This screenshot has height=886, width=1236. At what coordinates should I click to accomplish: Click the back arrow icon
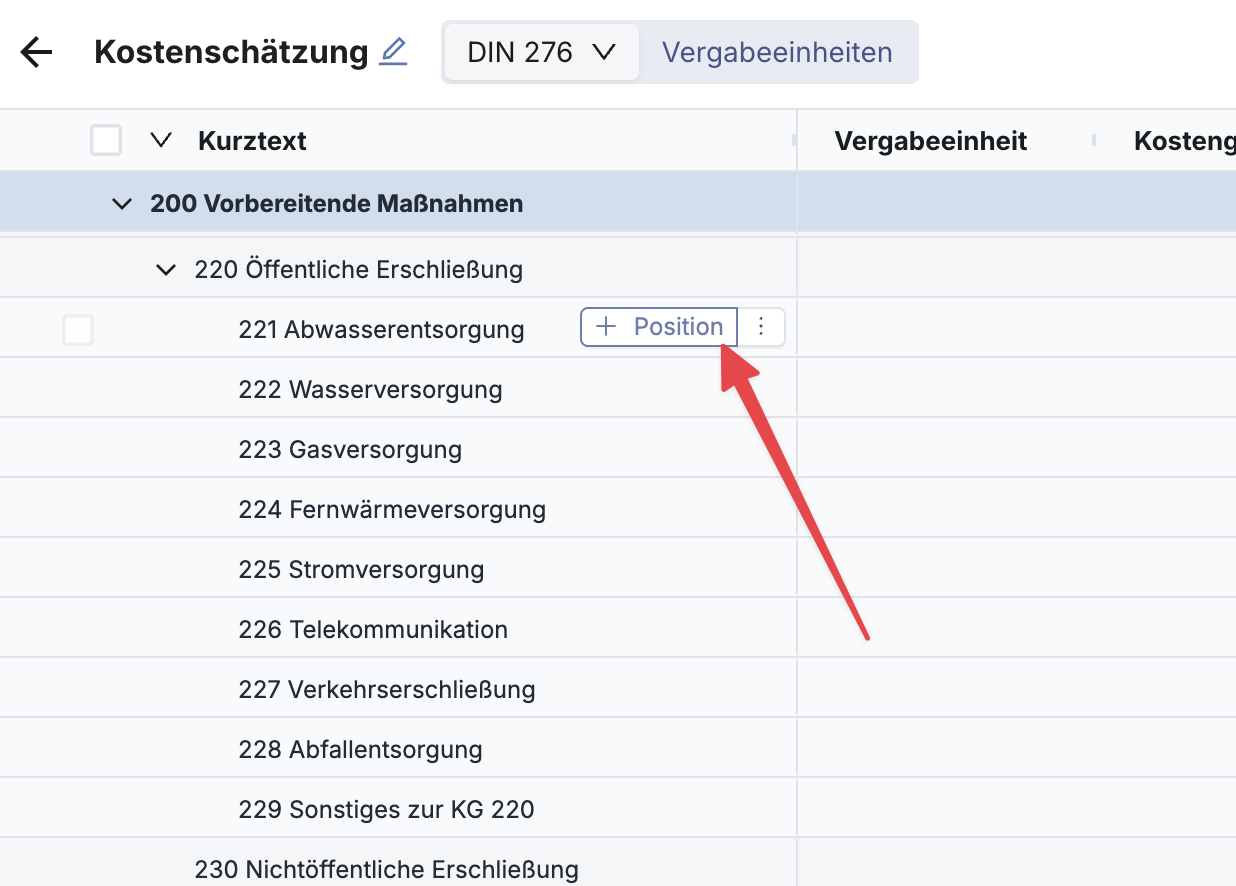point(36,52)
